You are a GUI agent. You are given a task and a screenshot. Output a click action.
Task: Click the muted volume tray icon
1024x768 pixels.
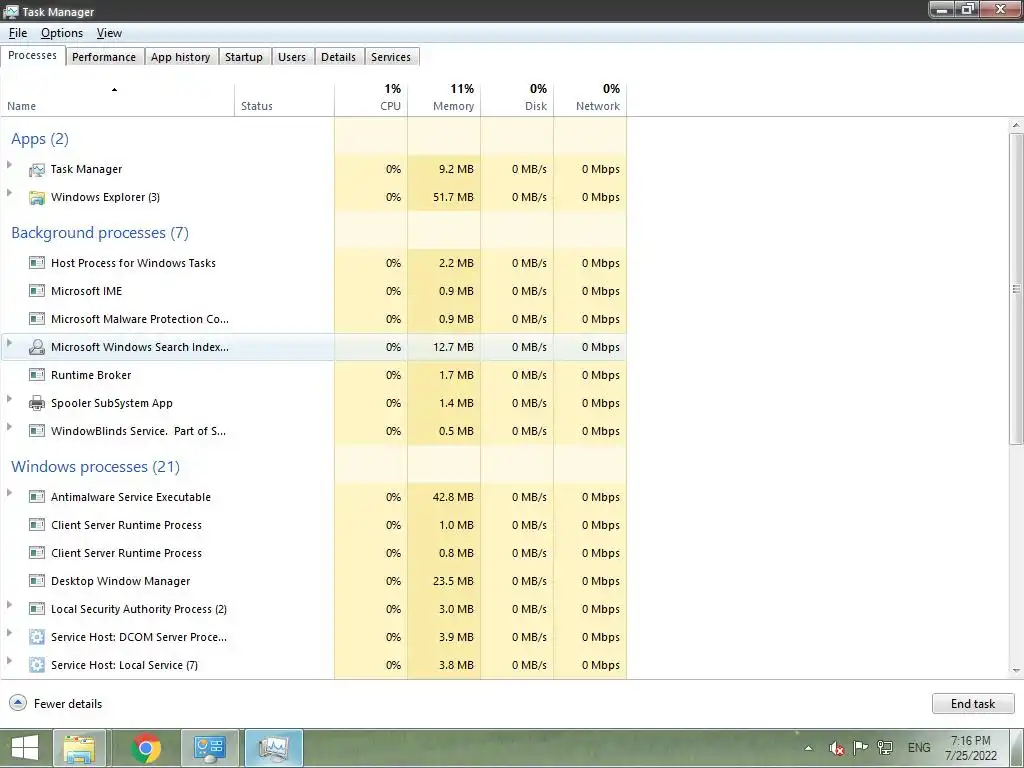click(x=836, y=748)
